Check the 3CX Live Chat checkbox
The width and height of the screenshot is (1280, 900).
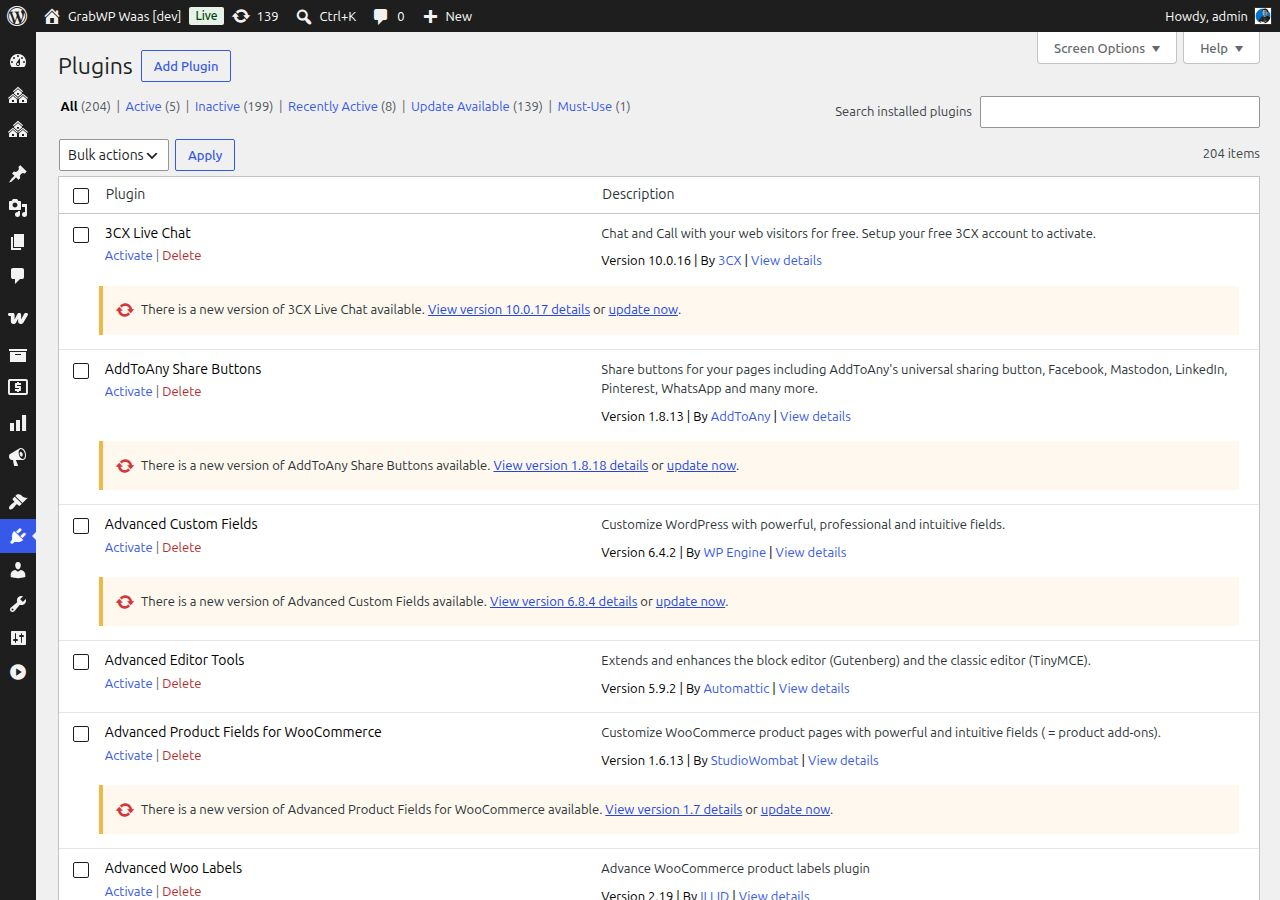82,235
